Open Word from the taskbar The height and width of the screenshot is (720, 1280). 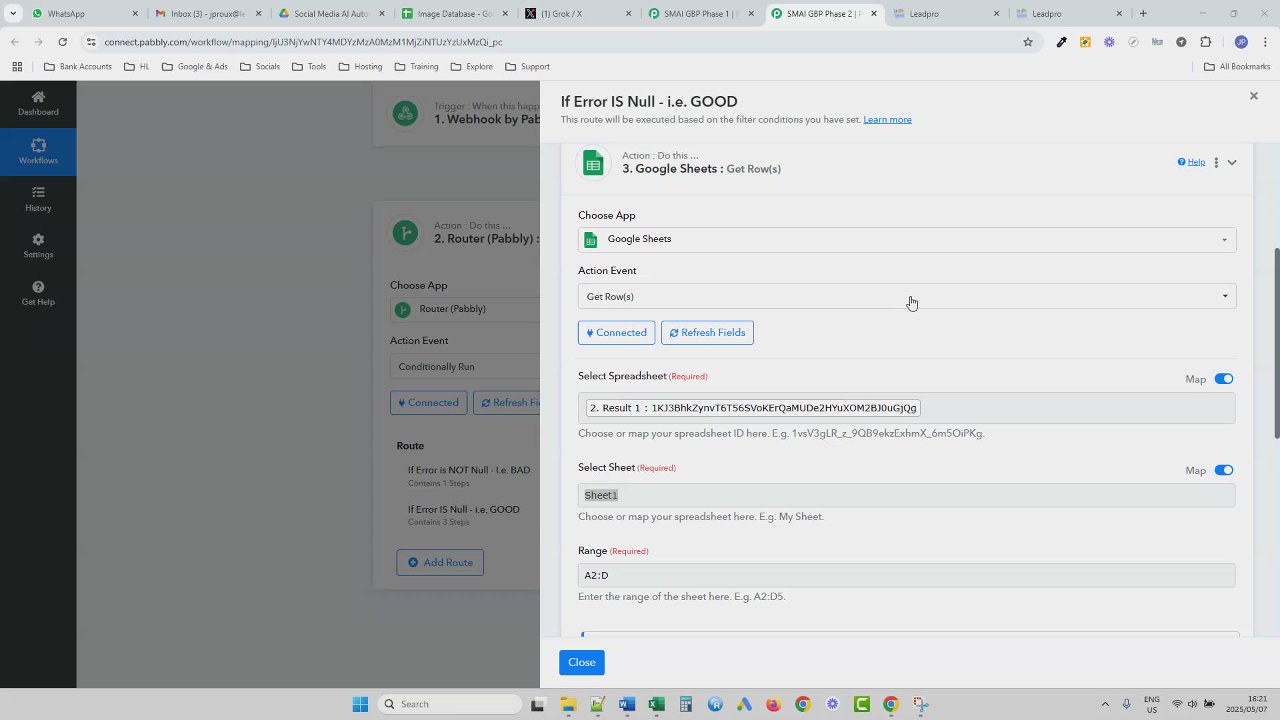(x=626, y=704)
